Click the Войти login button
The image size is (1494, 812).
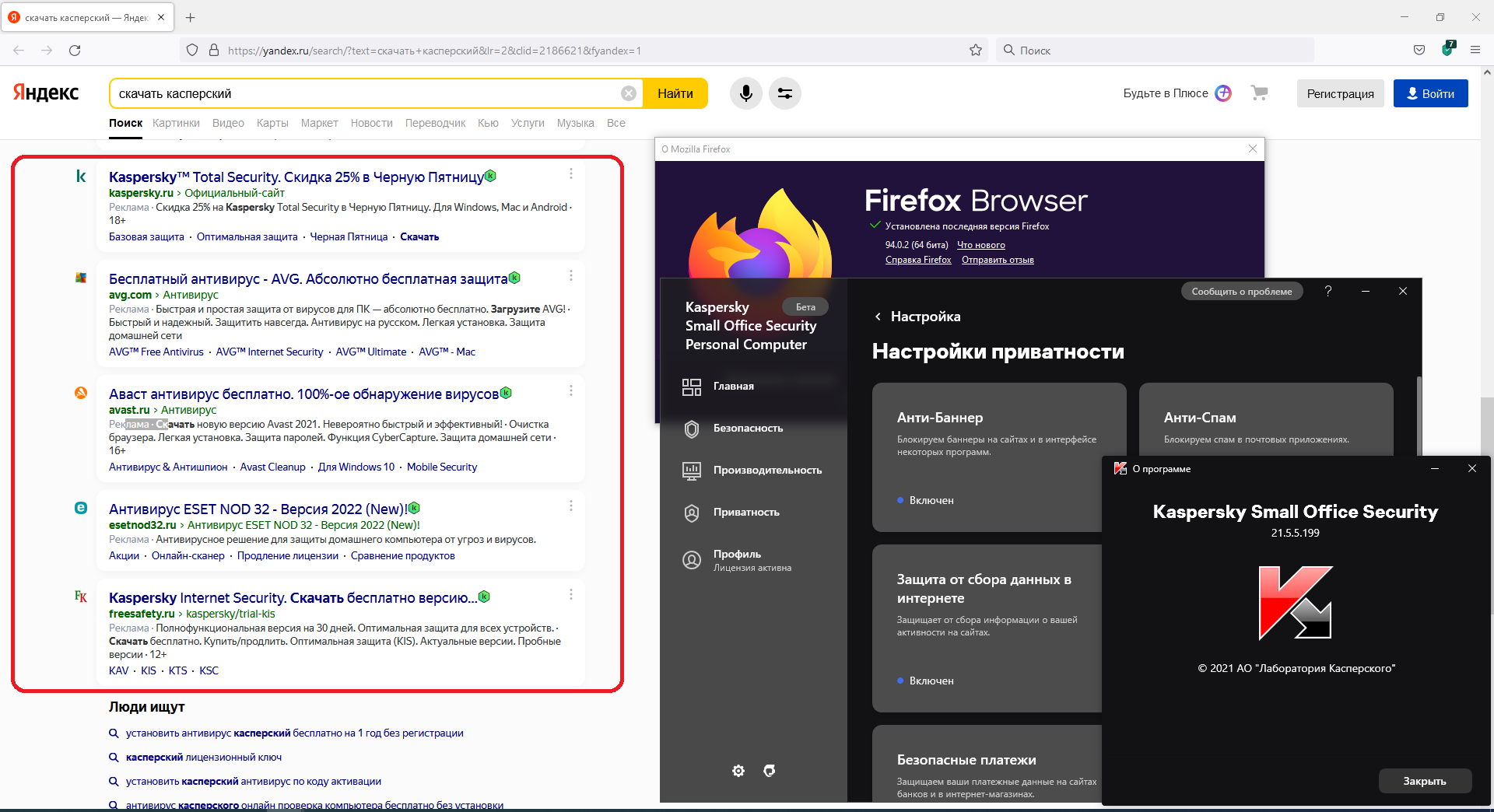[x=1430, y=93]
